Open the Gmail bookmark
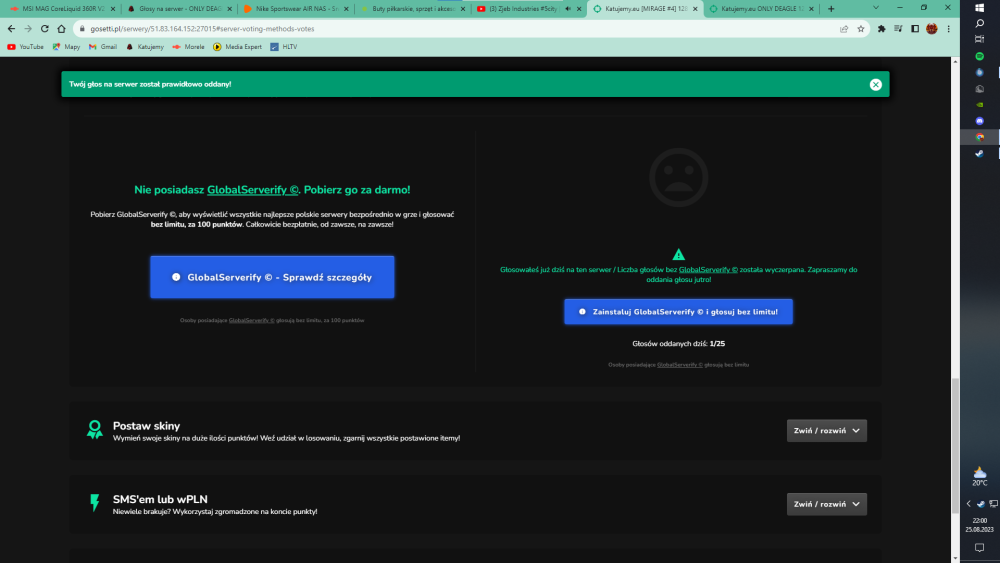Image resolution: width=1000 pixels, height=563 pixels. click(x=103, y=47)
